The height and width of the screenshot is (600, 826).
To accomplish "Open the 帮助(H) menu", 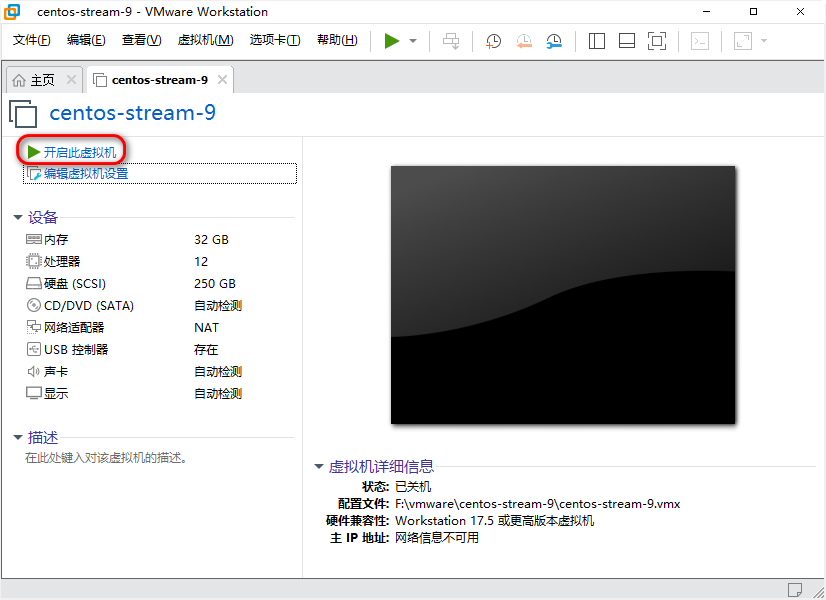I will [337, 40].
